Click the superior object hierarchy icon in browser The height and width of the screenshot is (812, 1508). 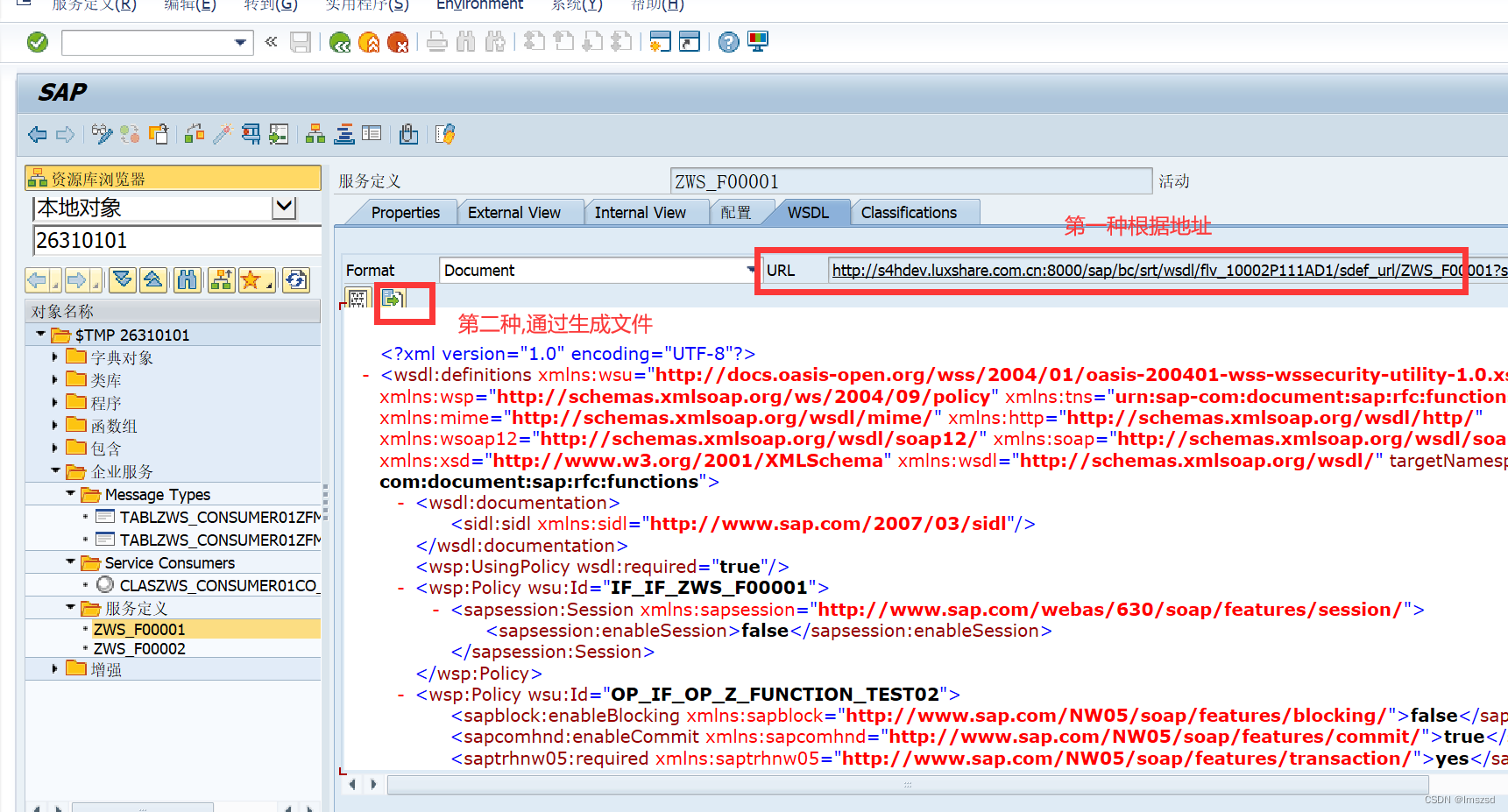point(221,280)
